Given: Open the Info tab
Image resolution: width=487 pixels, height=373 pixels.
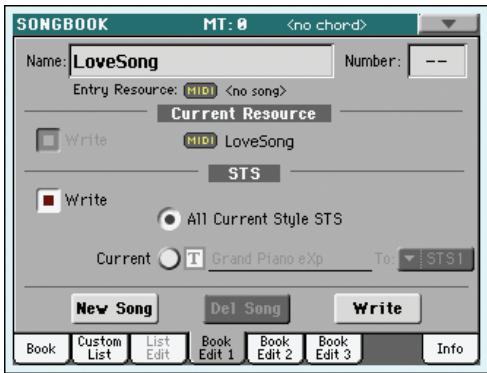Looking at the screenshot, I should click(450, 349).
